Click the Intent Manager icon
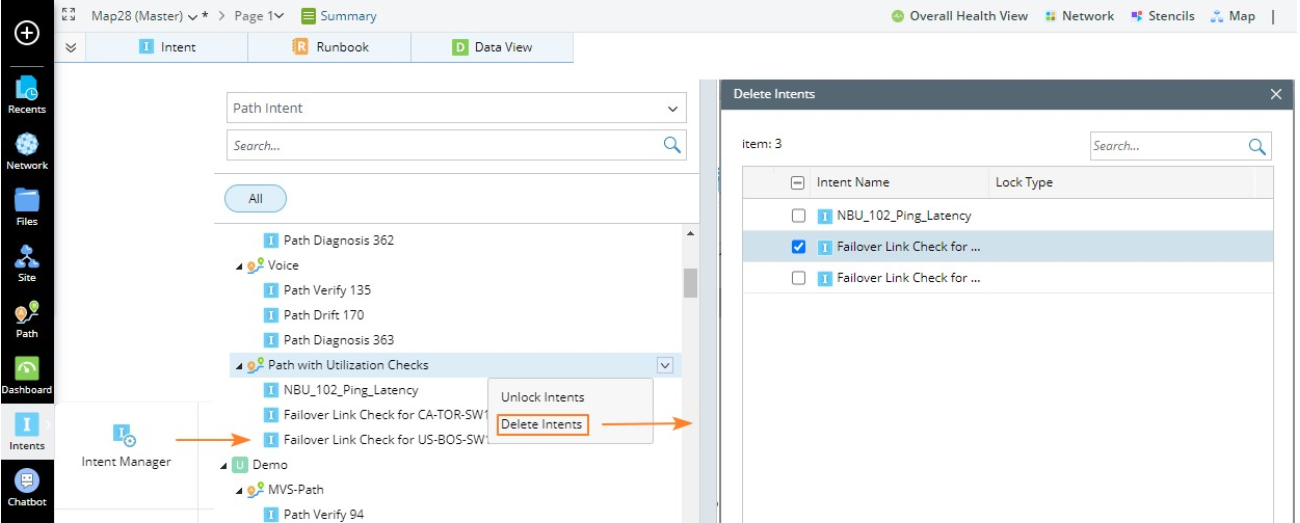The height and width of the screenshot is (523, 1300). [x=126, y=436]
